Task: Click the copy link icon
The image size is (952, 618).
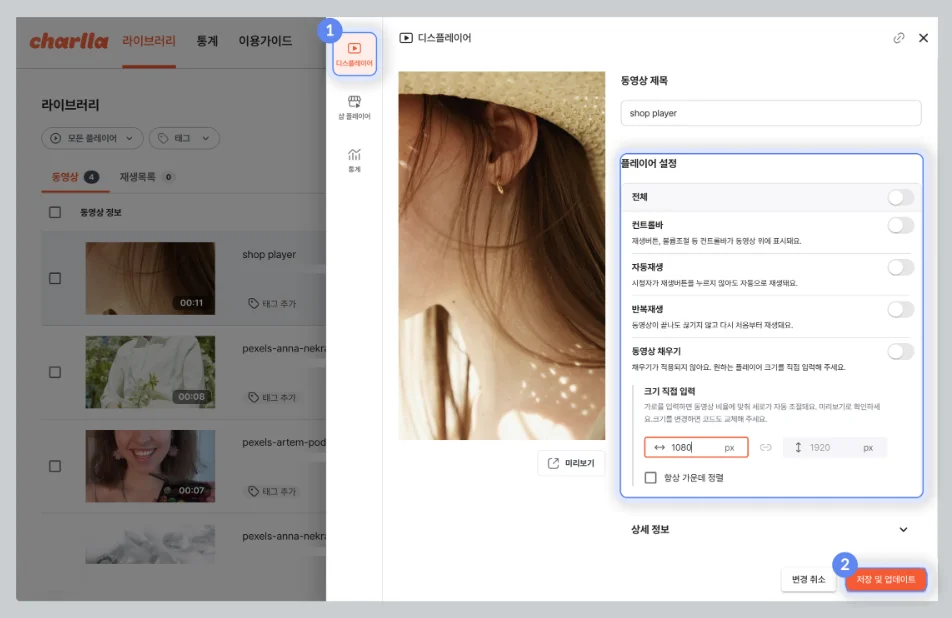Action: (x=898, y=38)
